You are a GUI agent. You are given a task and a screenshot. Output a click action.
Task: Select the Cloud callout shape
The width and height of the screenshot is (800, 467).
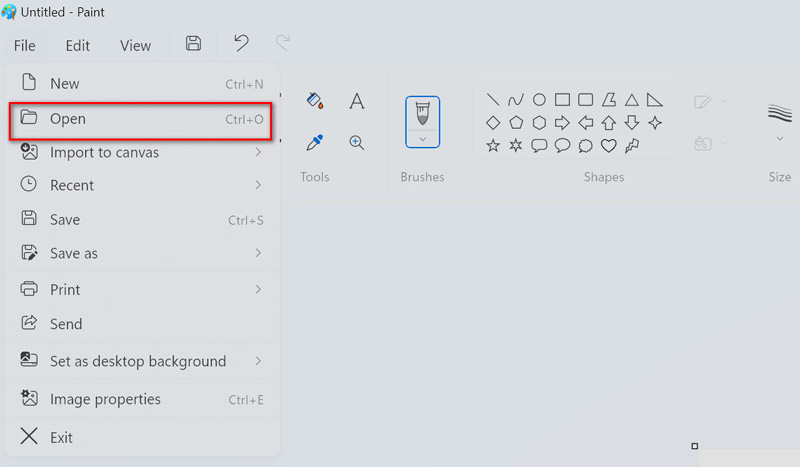(586, 145)
